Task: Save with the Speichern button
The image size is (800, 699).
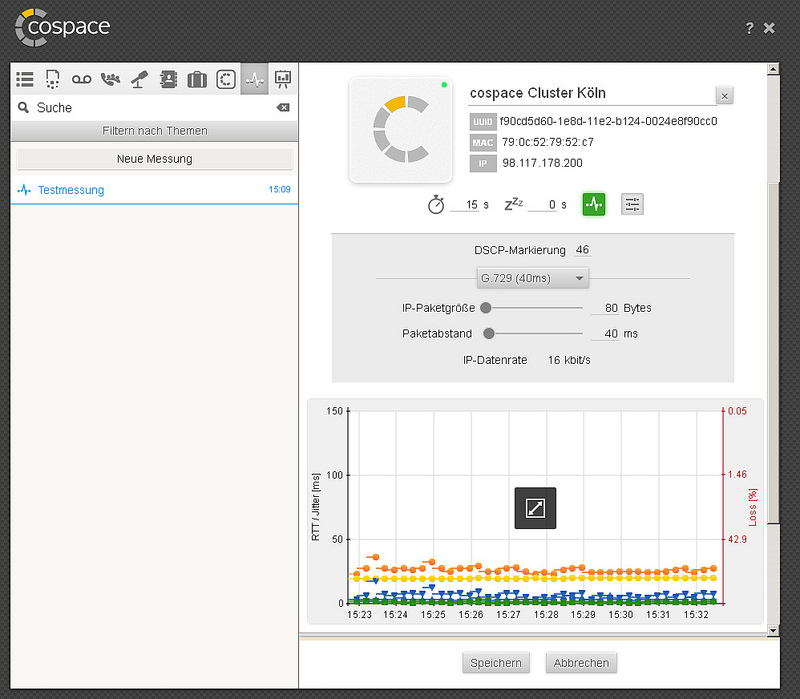Action: [x=496, y=663]
